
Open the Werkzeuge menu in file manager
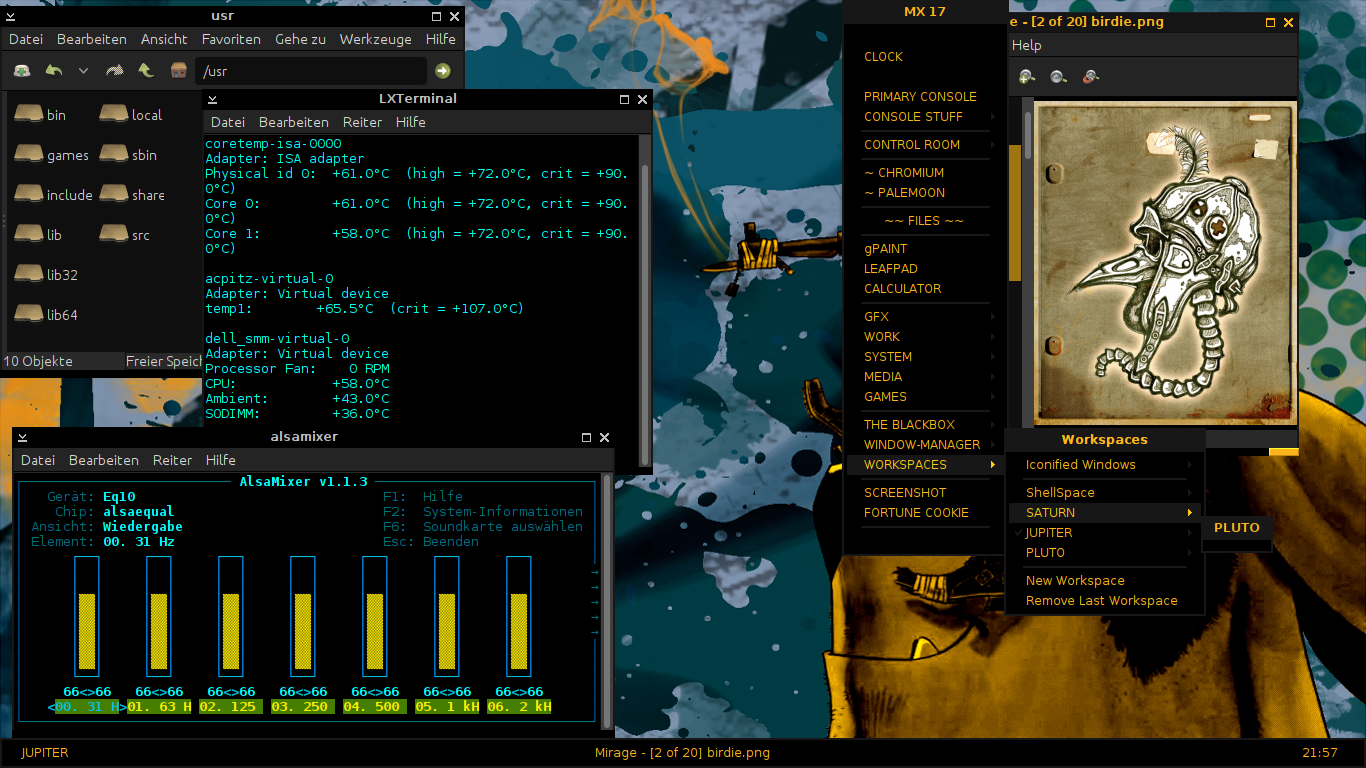coord(375,39)
